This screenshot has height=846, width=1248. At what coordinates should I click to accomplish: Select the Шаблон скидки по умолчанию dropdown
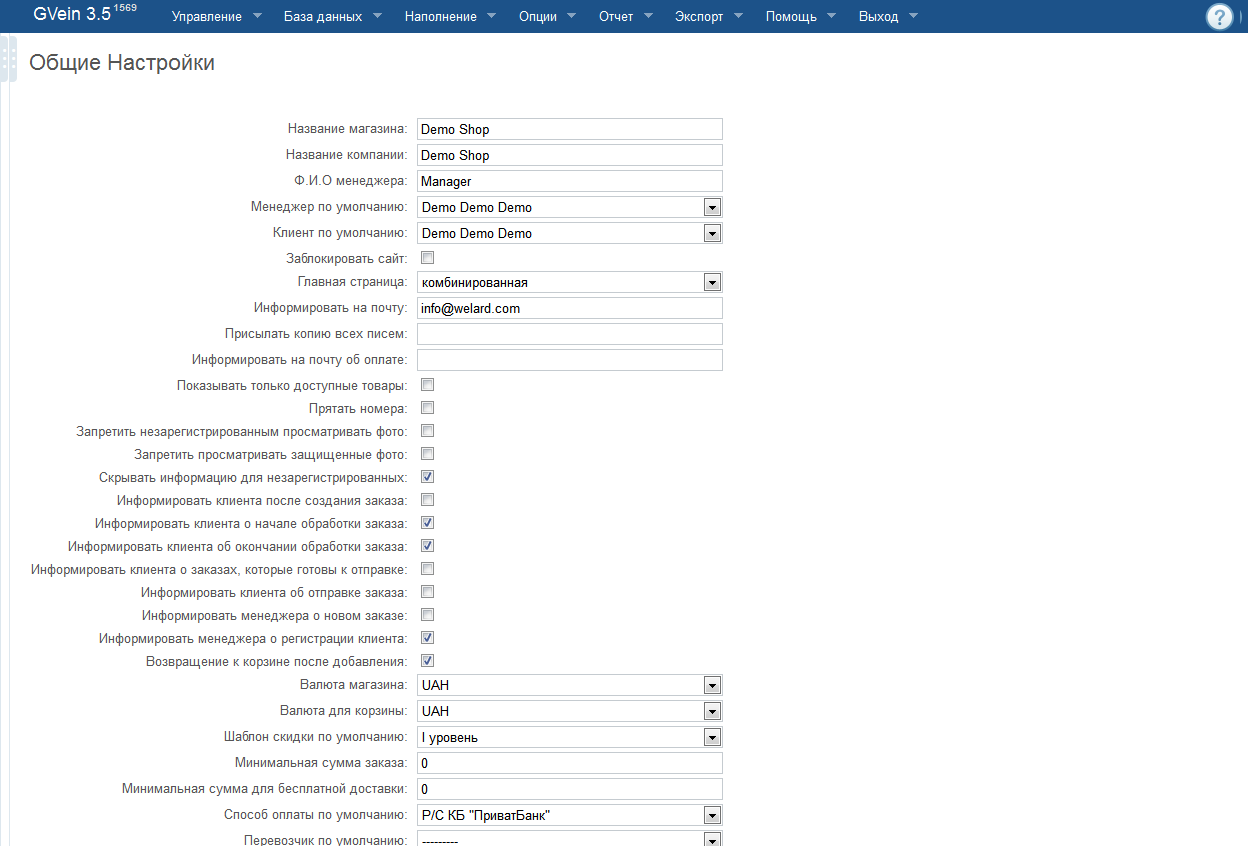coord(569,737)
